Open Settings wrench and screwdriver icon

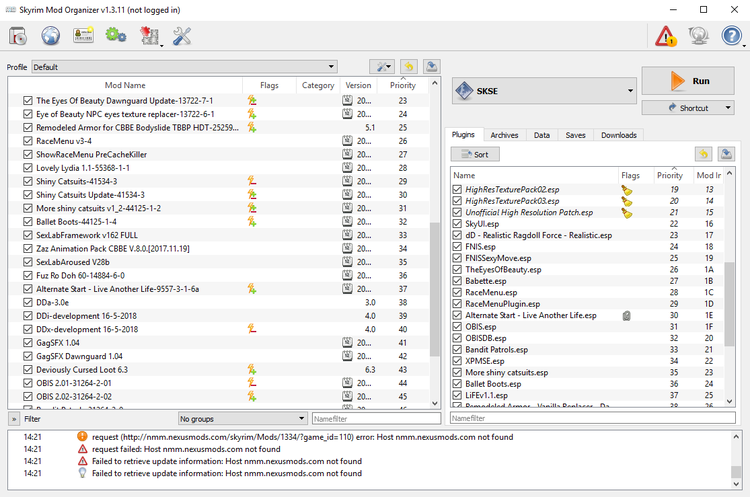pos(182,36)
